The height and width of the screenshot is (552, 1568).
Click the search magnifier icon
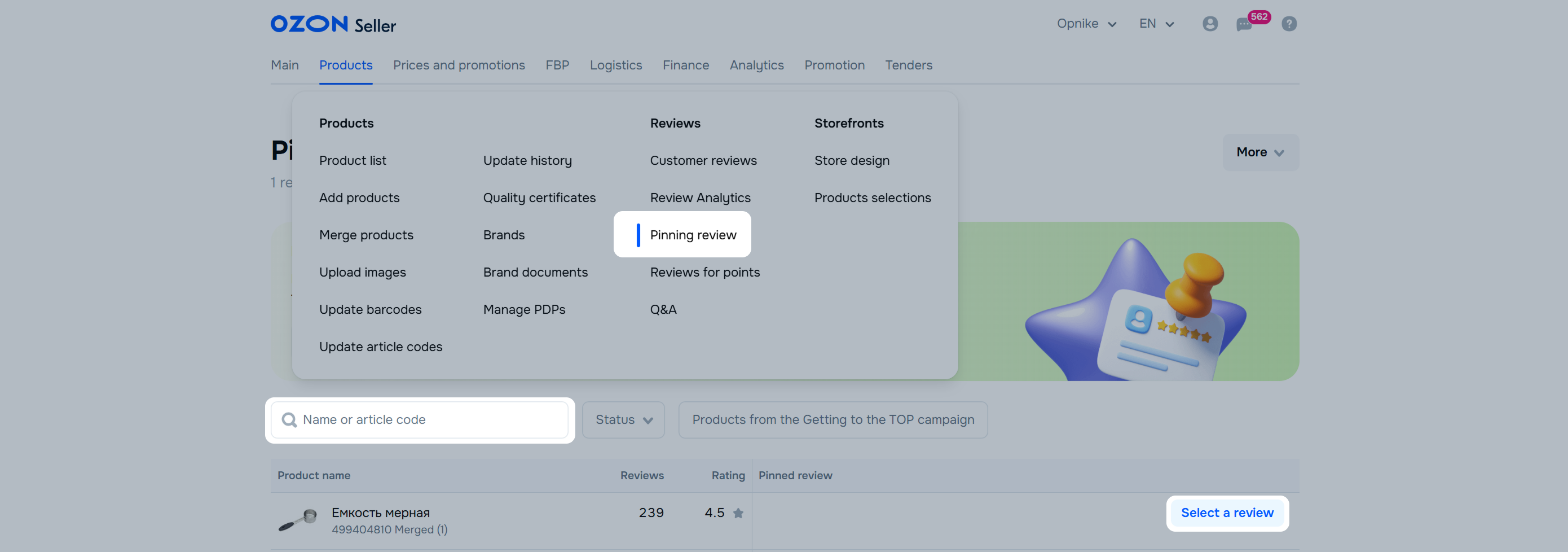[289, 420]
